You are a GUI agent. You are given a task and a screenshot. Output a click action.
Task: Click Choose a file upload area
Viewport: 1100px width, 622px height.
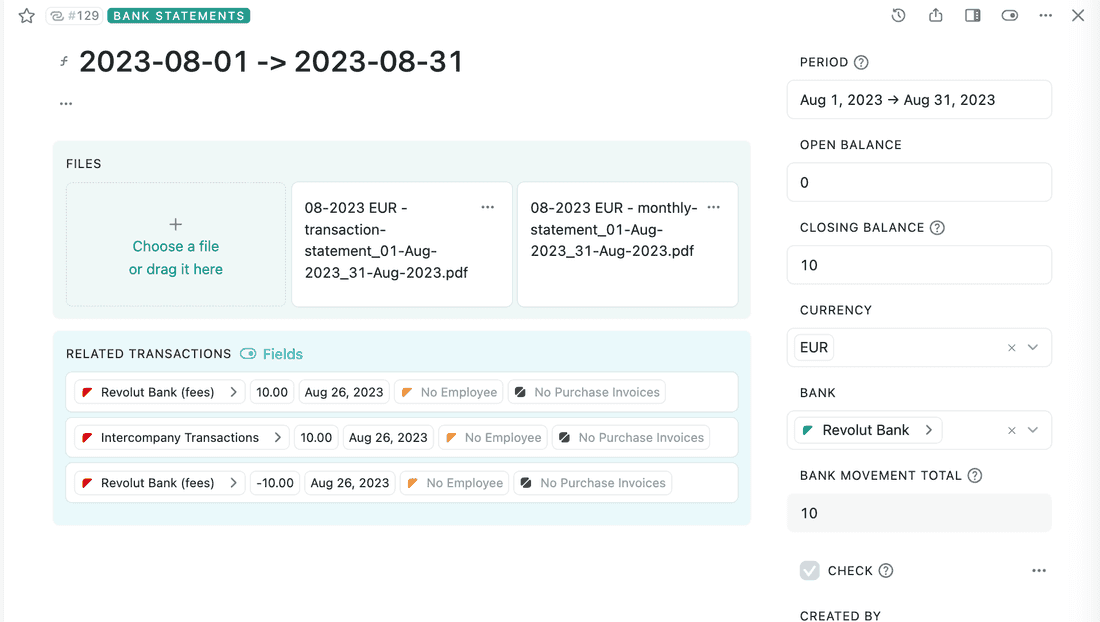point(176,245)
